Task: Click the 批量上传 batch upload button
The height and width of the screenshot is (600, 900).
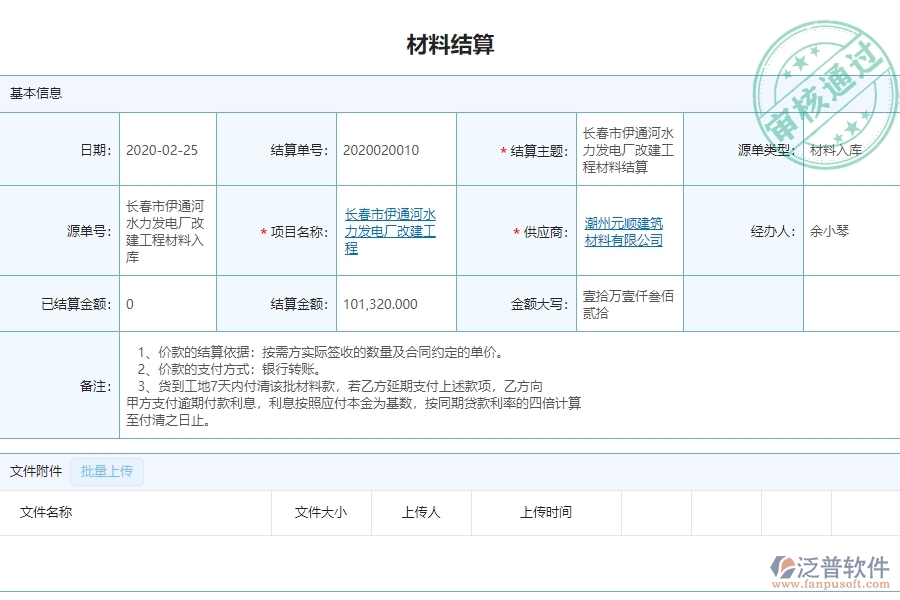Action: click(107, 471)
